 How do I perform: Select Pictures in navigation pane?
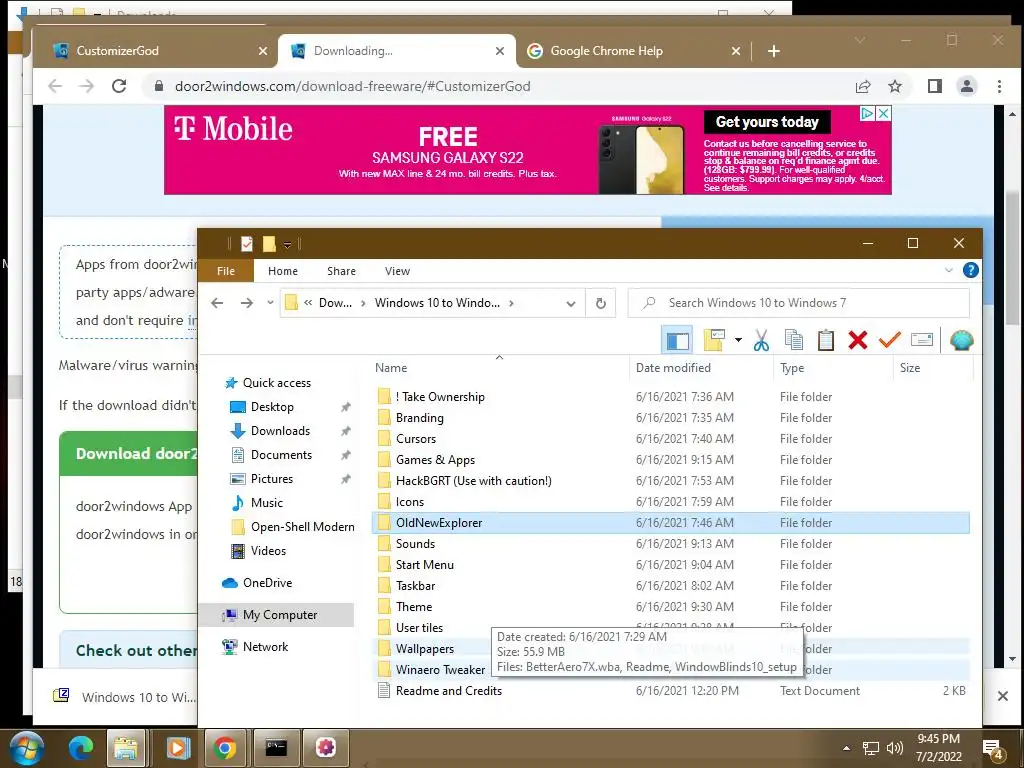click(272, 479)
